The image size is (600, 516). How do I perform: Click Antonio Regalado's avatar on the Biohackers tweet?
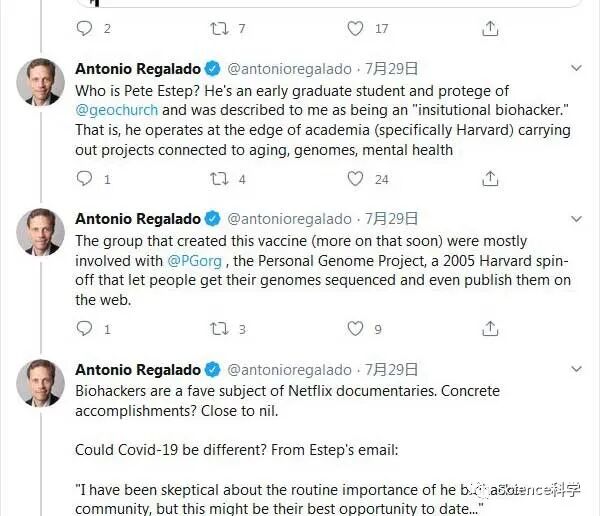click(x=40, y=383)
